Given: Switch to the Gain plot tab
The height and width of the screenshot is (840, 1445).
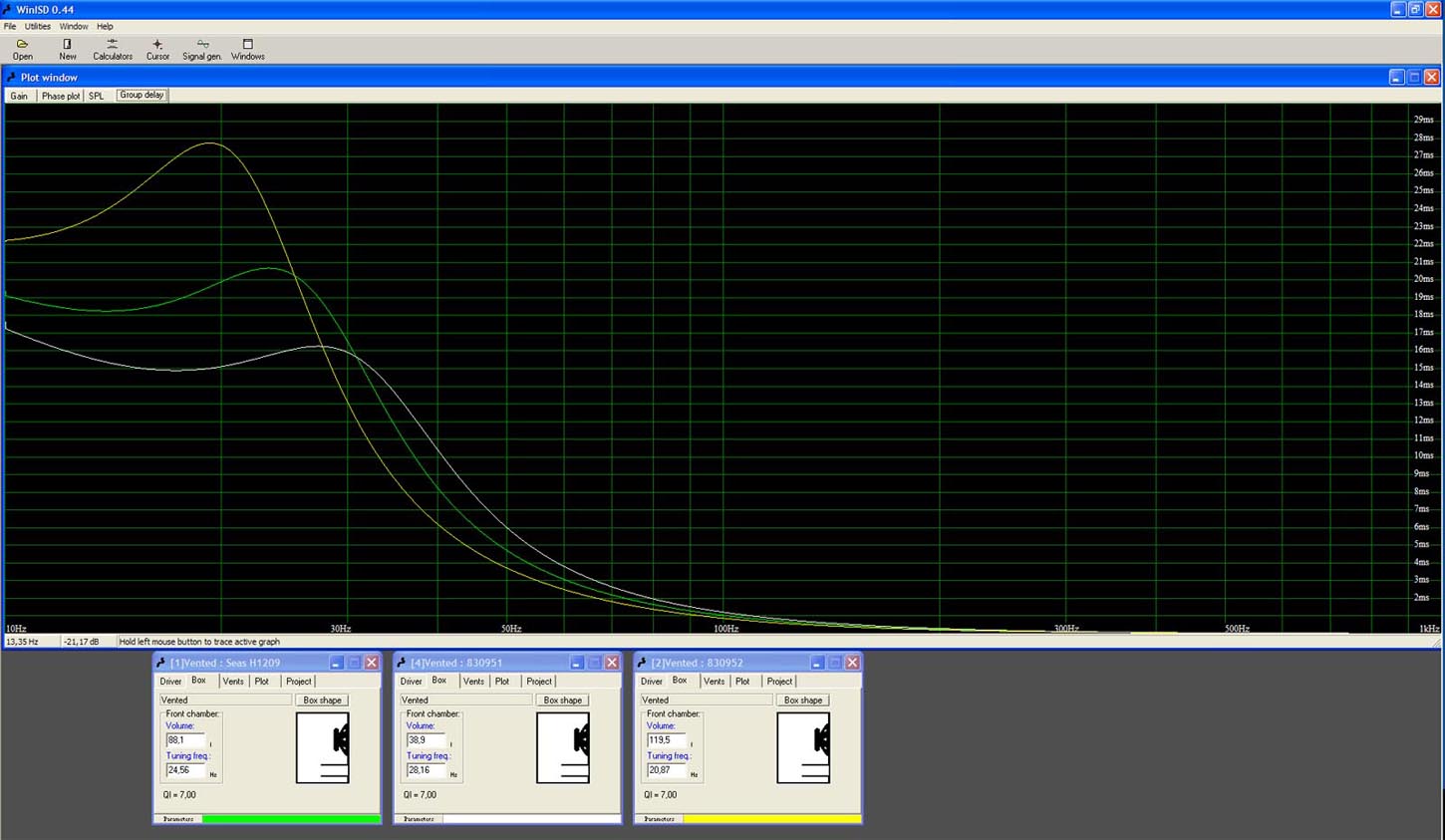Looking at the screenshot, I should coord(19,96).
